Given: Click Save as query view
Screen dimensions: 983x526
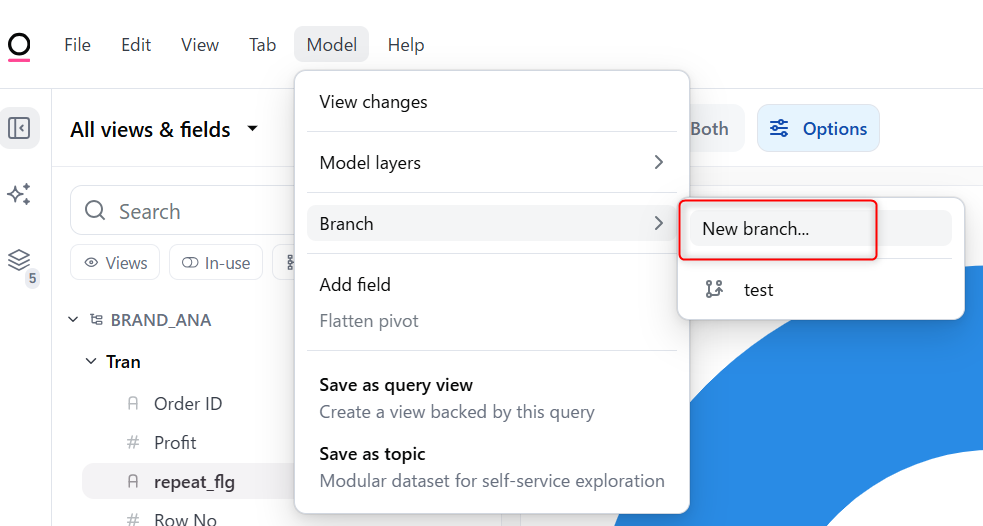Looking at the screenshot, I should point(492,398).
